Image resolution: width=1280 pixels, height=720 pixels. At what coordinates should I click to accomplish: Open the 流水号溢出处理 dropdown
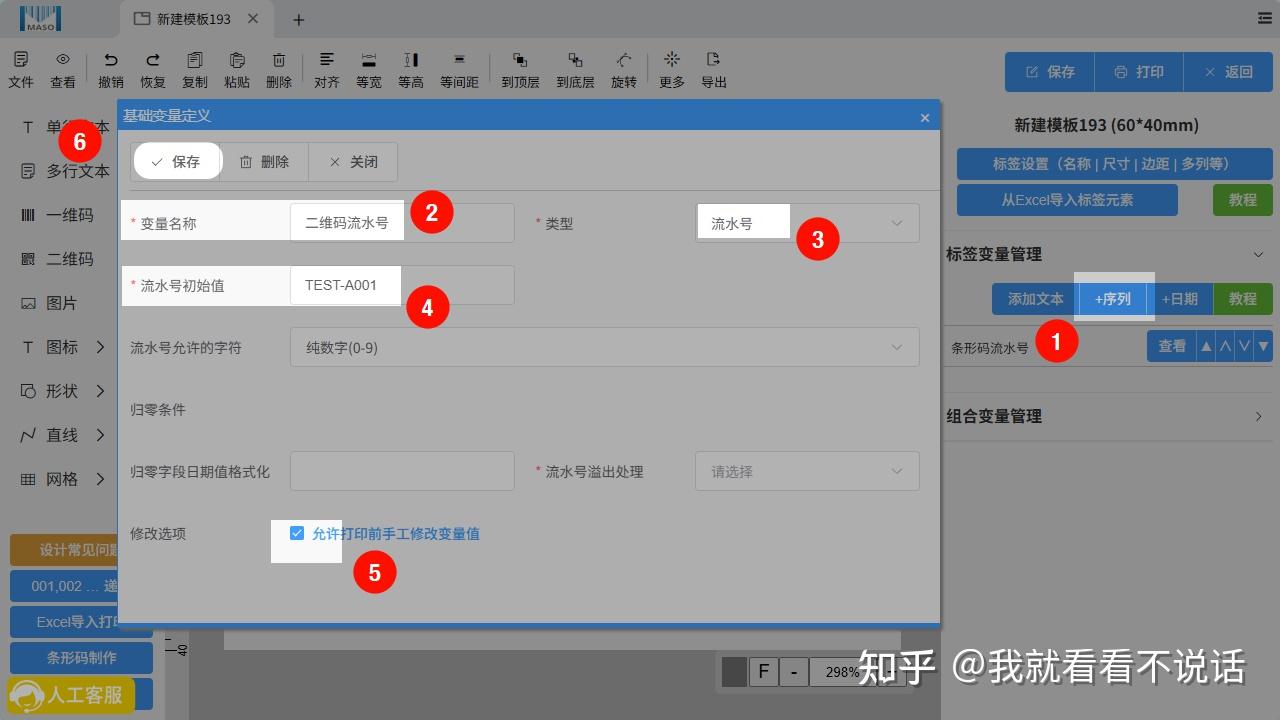pyautogui.click(x=807, y=471)
